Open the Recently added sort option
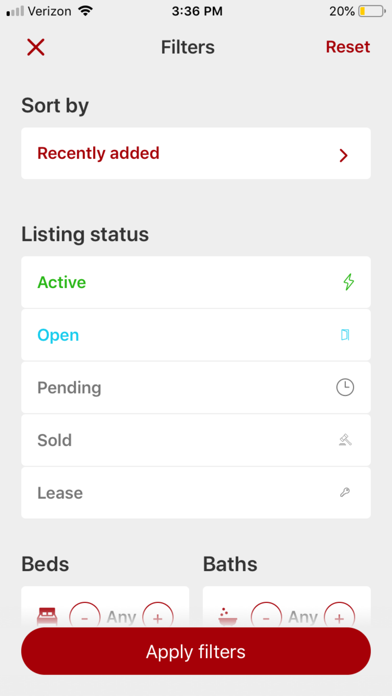 (196, 154)
